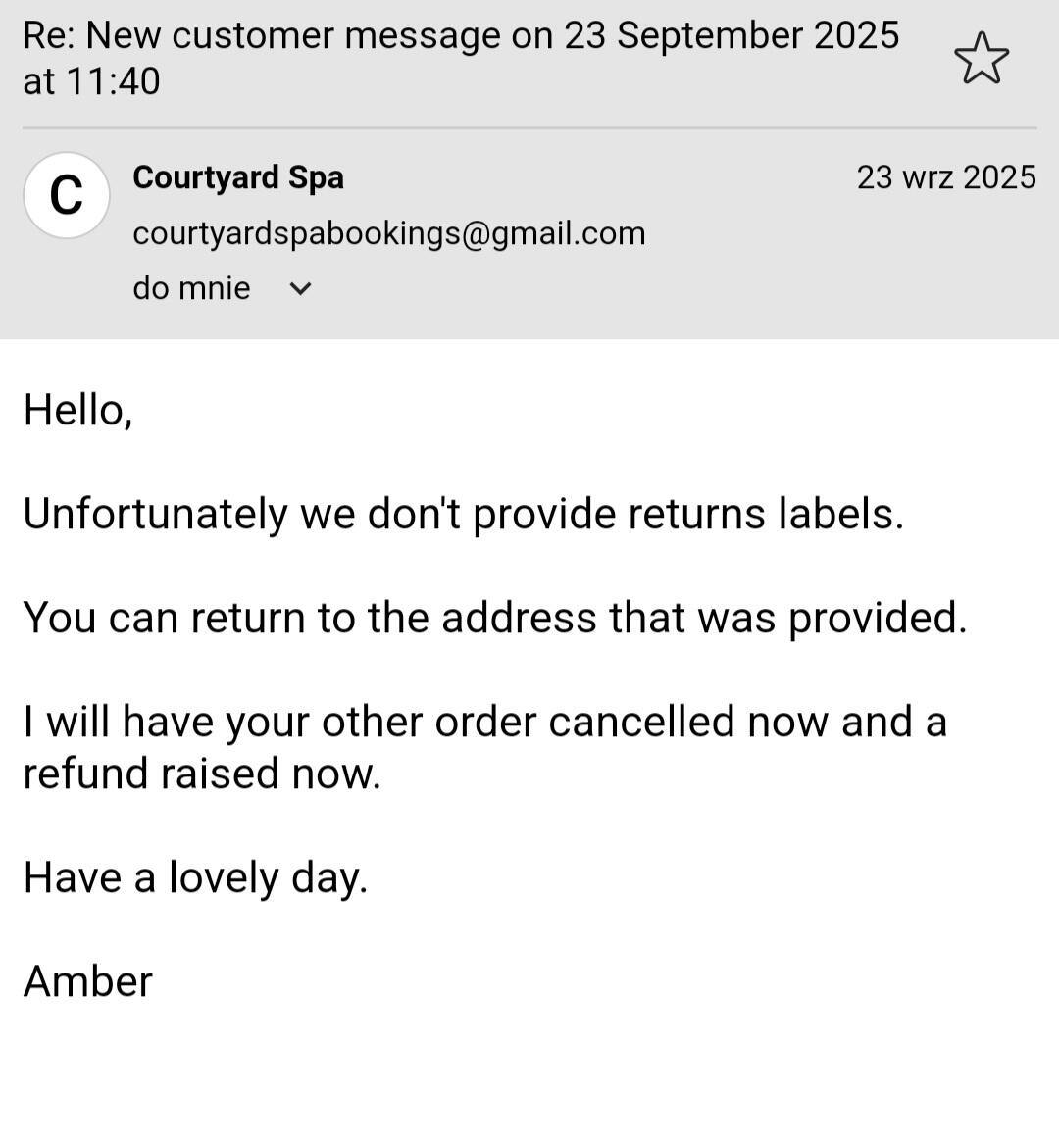Click the line "Have a lovely day."
Viewport: 1059px width, 1148px height.
click(195, 877)
